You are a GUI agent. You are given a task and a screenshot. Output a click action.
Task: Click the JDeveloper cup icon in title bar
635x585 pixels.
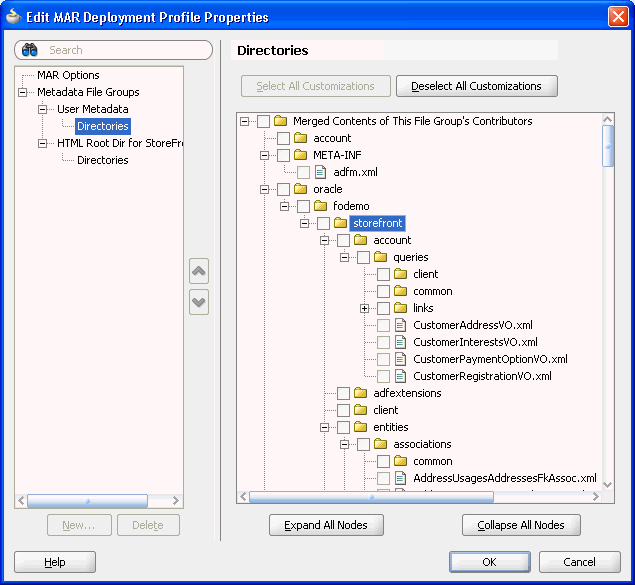coord(14,17)
